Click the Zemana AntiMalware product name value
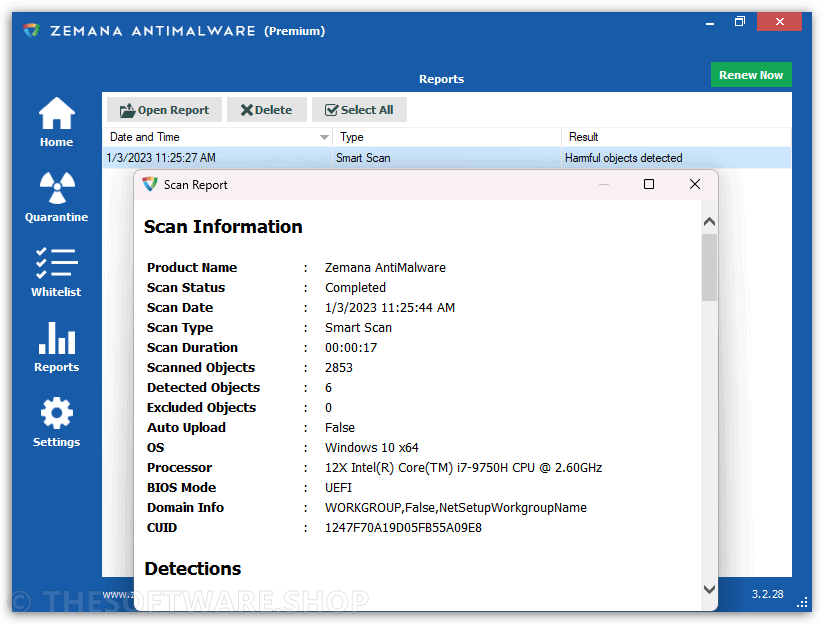The image size is (824, 624). click(385, 268)
